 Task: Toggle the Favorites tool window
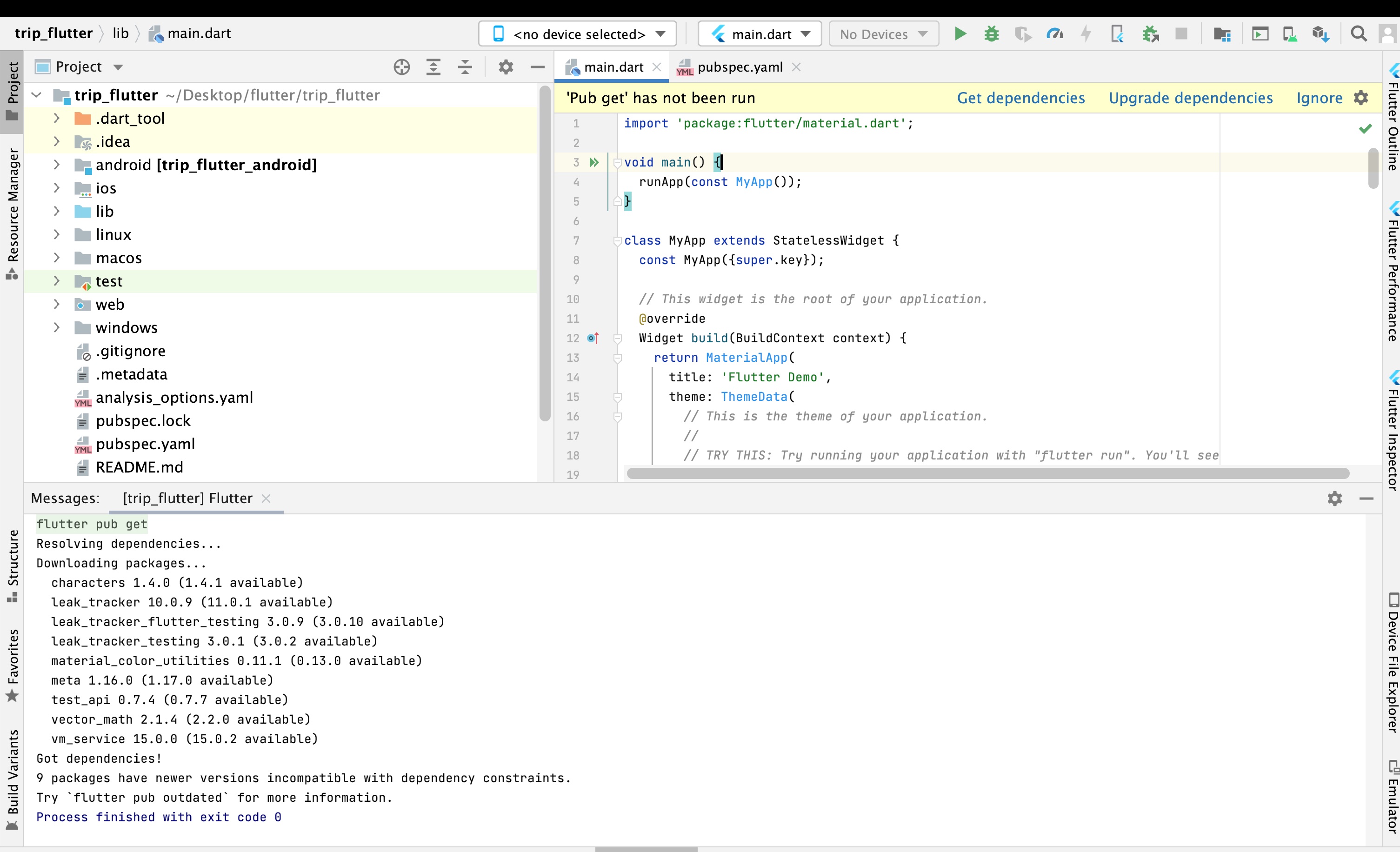tap(12, 666)
